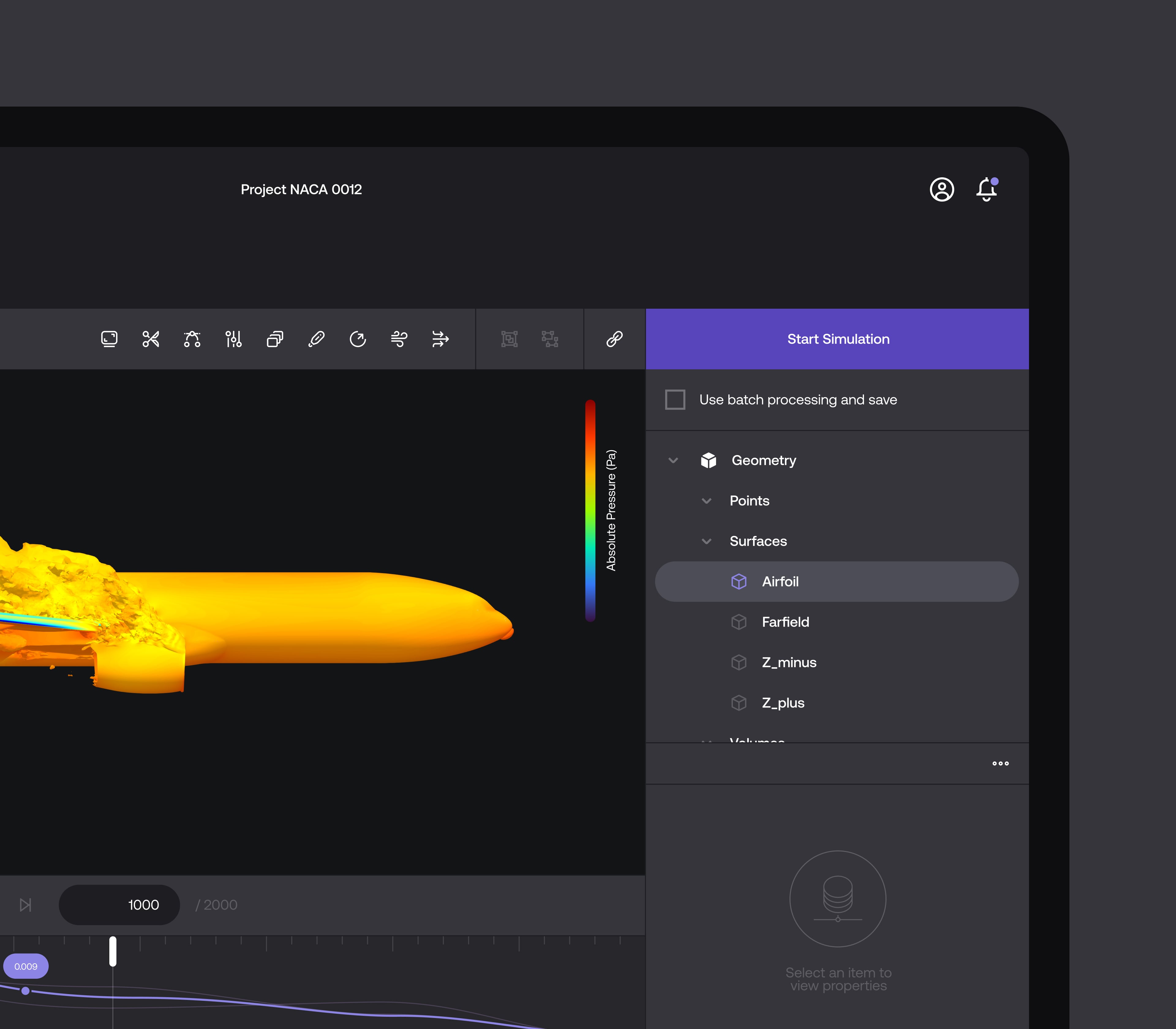Image resolution: width=1176 pixels, height=1029 pixels.
Task: Select the bezier curve tool icon
Action: 192,339
